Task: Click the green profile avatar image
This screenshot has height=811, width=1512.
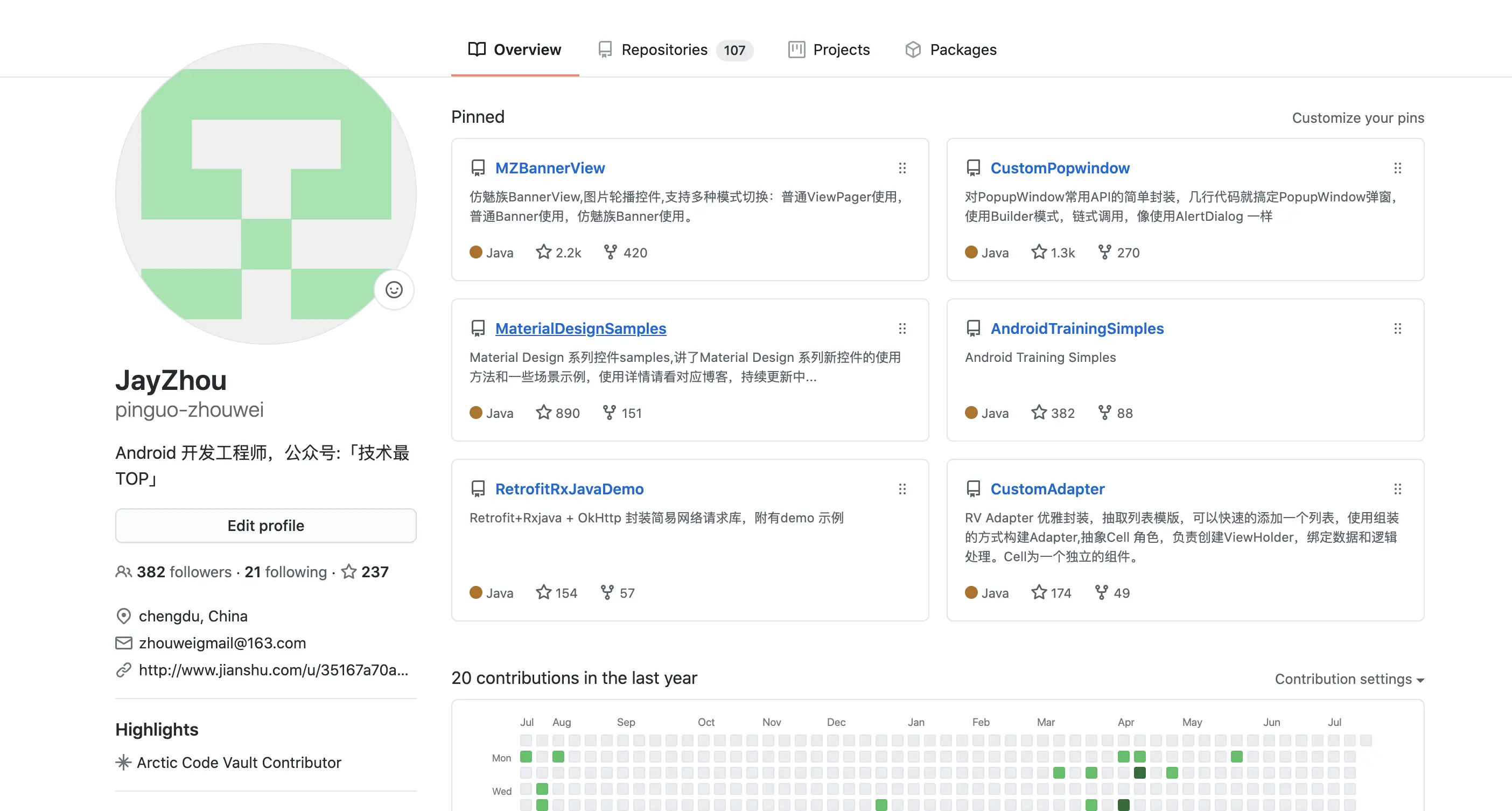Action: 265,194
